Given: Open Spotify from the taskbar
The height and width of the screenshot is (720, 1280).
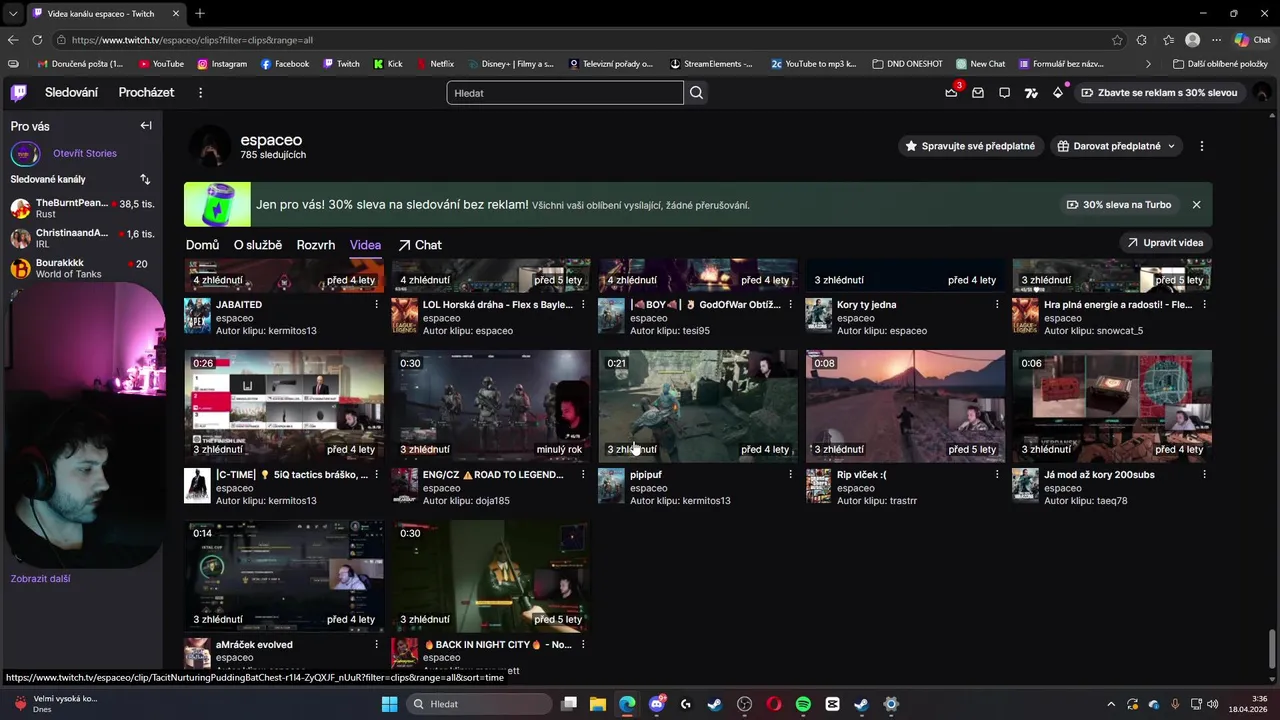Looking at the screenshot, I should [x=803, y=704].
